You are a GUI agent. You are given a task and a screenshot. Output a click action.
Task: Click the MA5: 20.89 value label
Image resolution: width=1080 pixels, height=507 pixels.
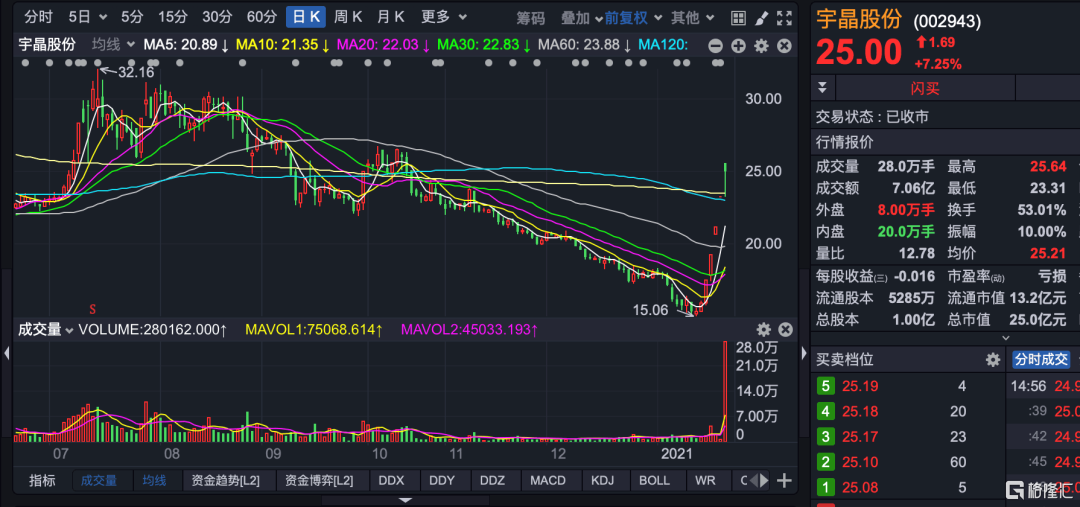pos(186,45)
